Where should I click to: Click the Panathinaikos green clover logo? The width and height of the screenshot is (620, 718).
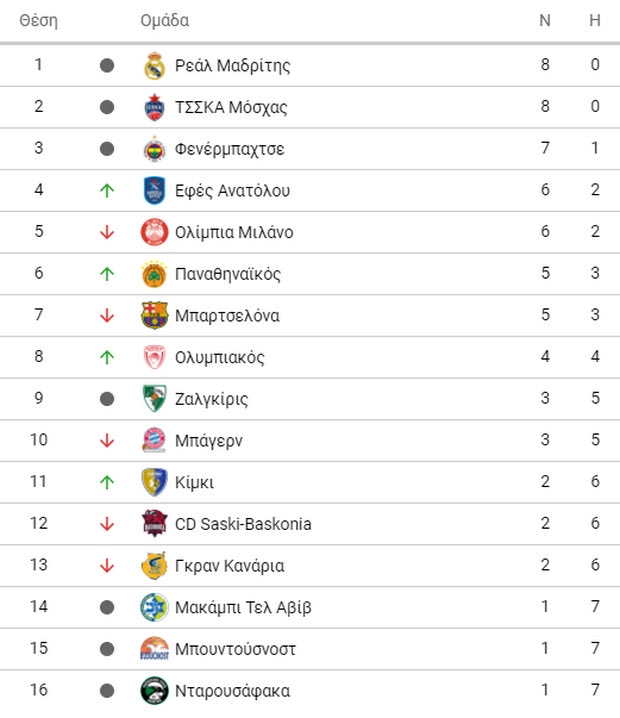coord(153,274)
